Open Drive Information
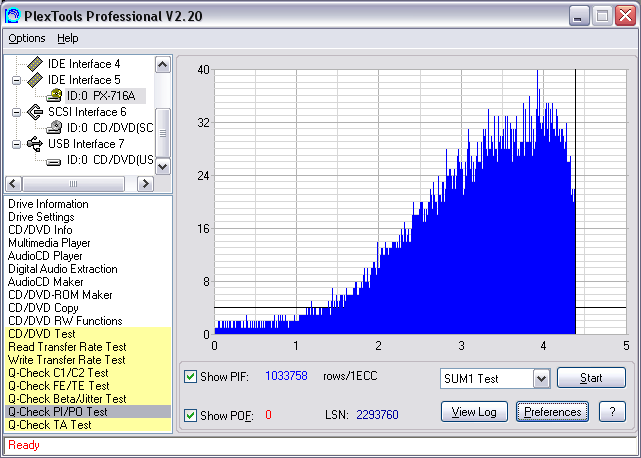 (x=48, y=204)
